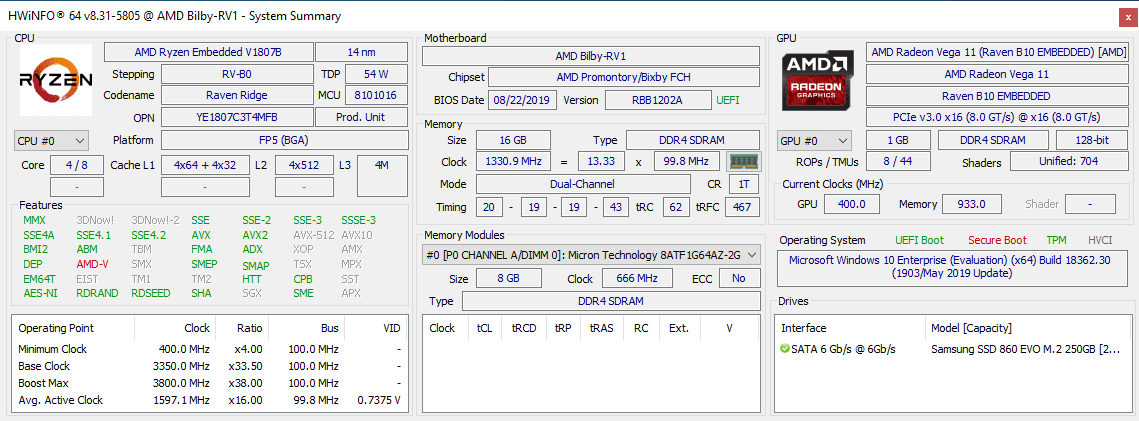Click the Base Clock row
Viewport: 1139px width, 421px height.
point(209,366)
